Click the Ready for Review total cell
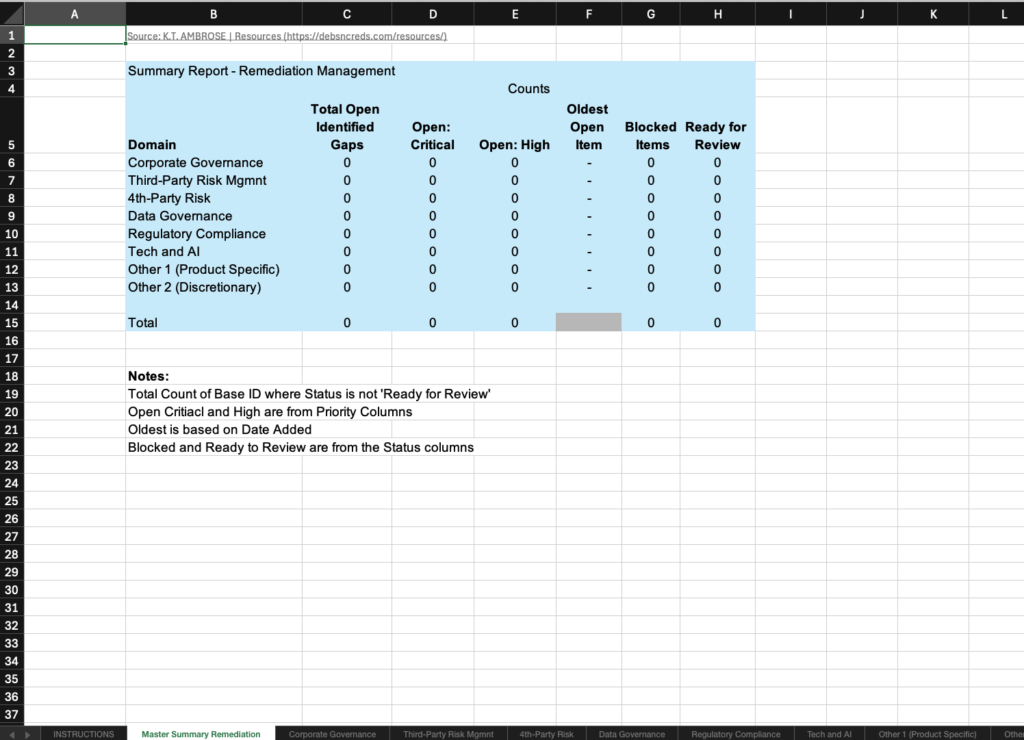 point(717,323)
